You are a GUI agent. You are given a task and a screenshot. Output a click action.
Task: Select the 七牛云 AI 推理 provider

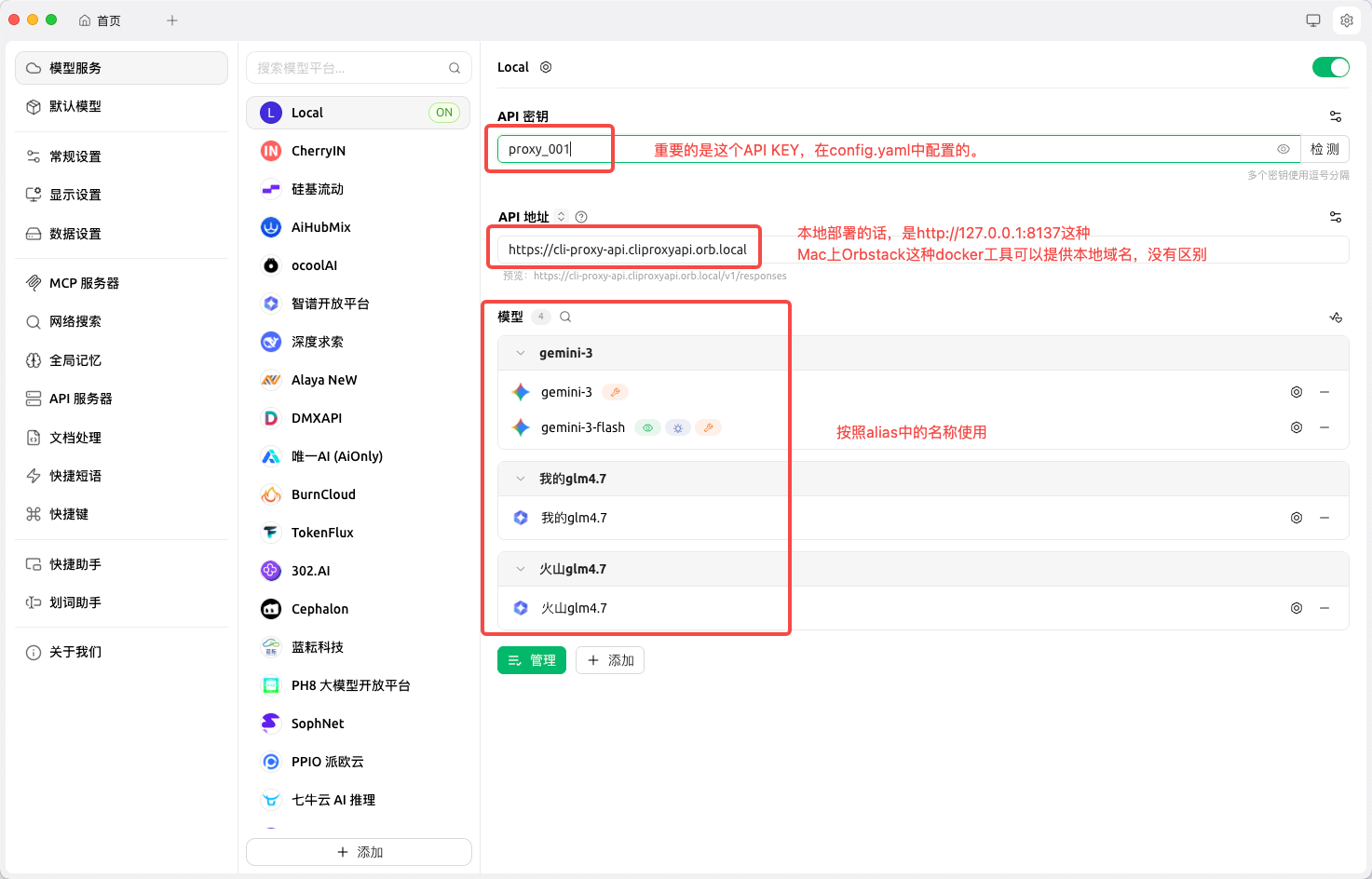pyautogui.click(x=359, y=800)
